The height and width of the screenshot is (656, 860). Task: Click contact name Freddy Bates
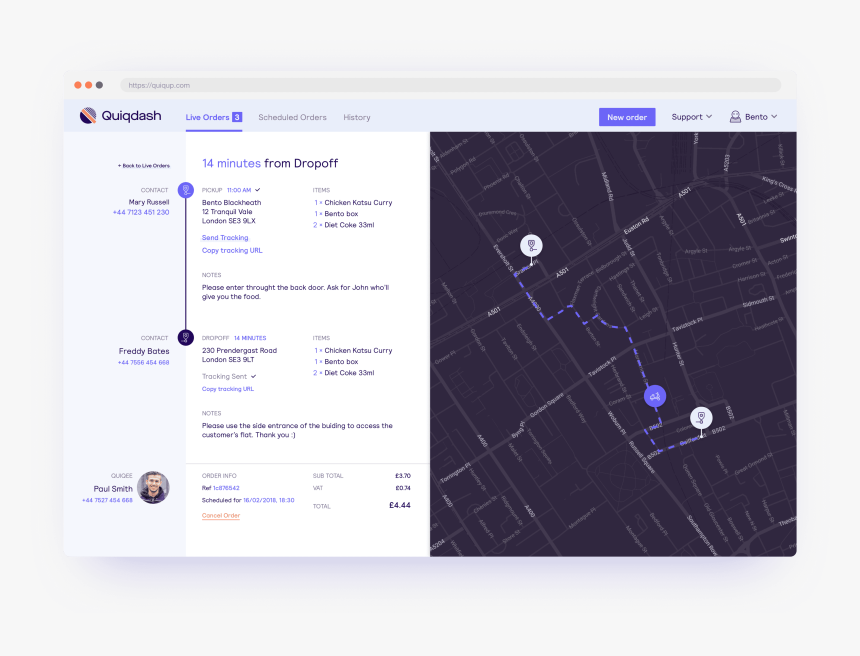tap(144, 351)
